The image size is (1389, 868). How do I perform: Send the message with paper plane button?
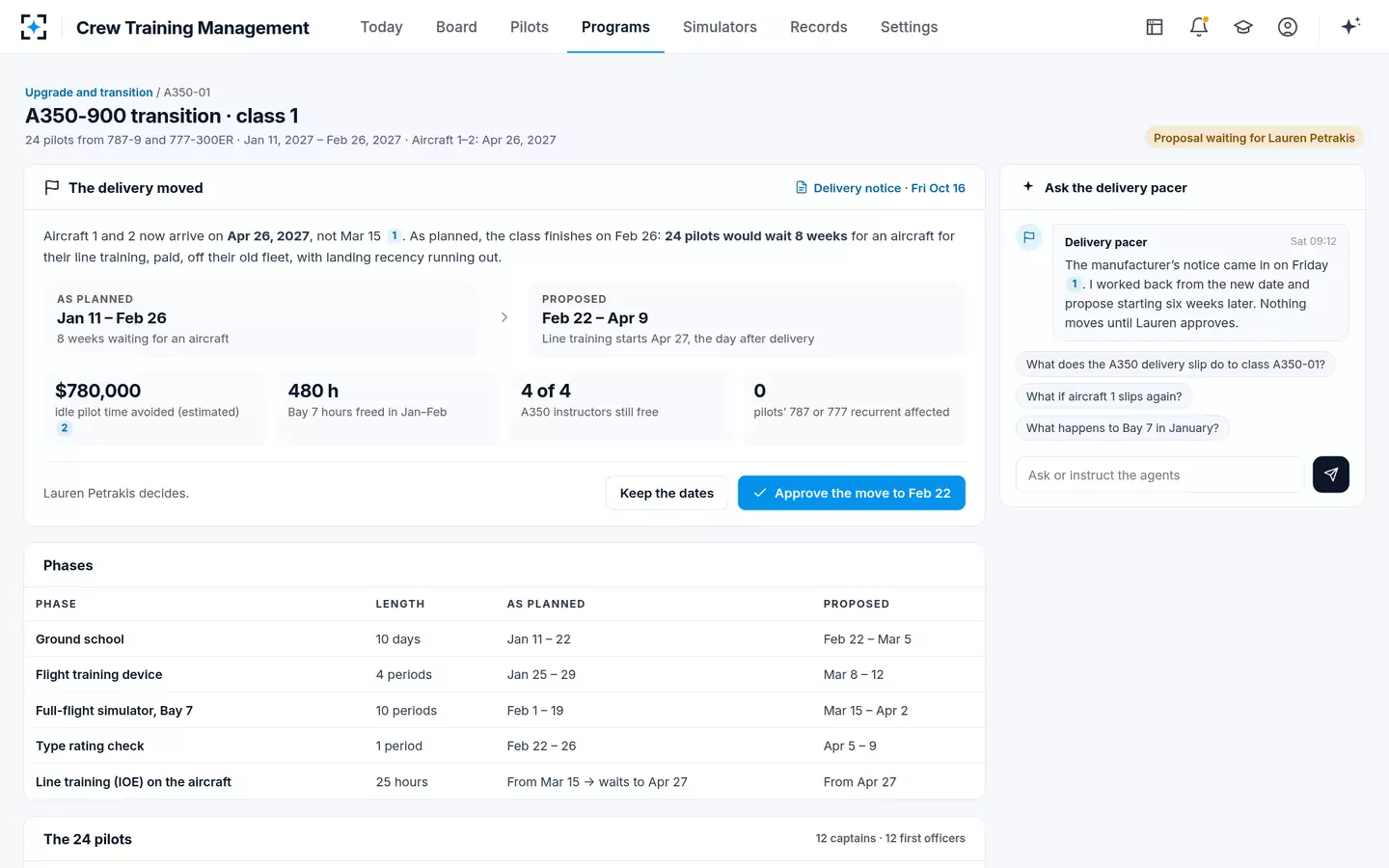click(x=1331, y=475)
